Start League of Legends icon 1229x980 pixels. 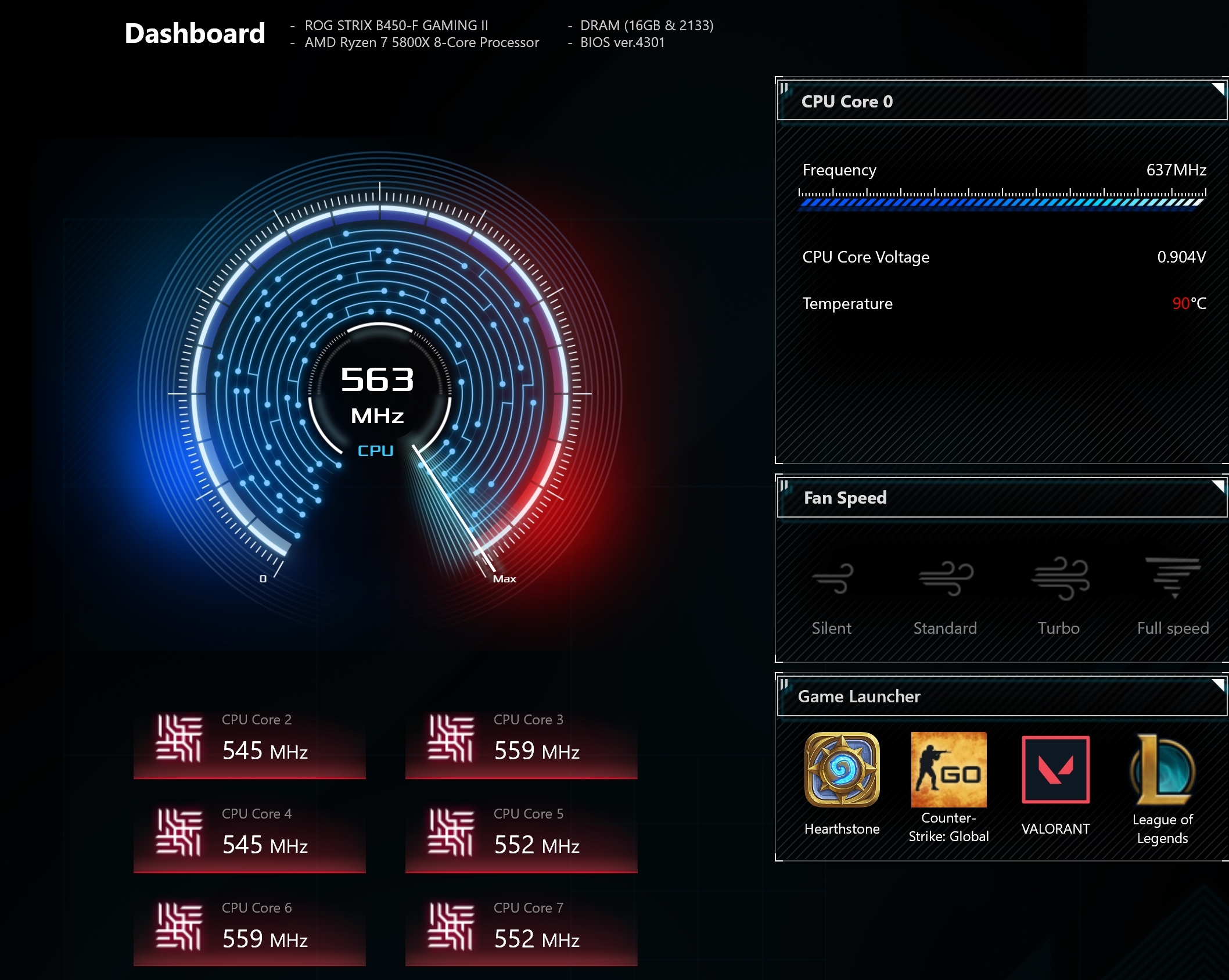click(1162, 769)
